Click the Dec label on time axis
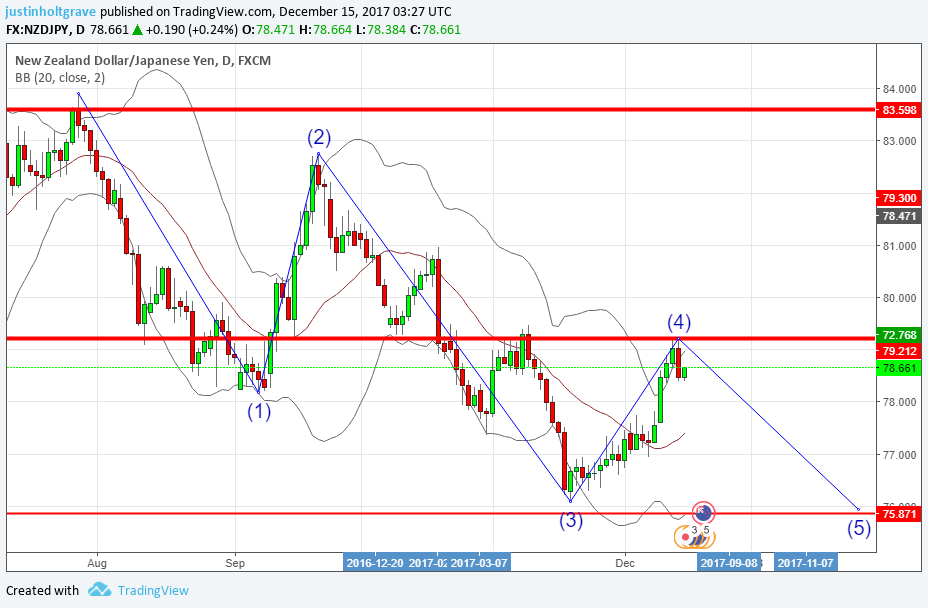The width and height of the screenshot is (928, 608). click(625, 562)
